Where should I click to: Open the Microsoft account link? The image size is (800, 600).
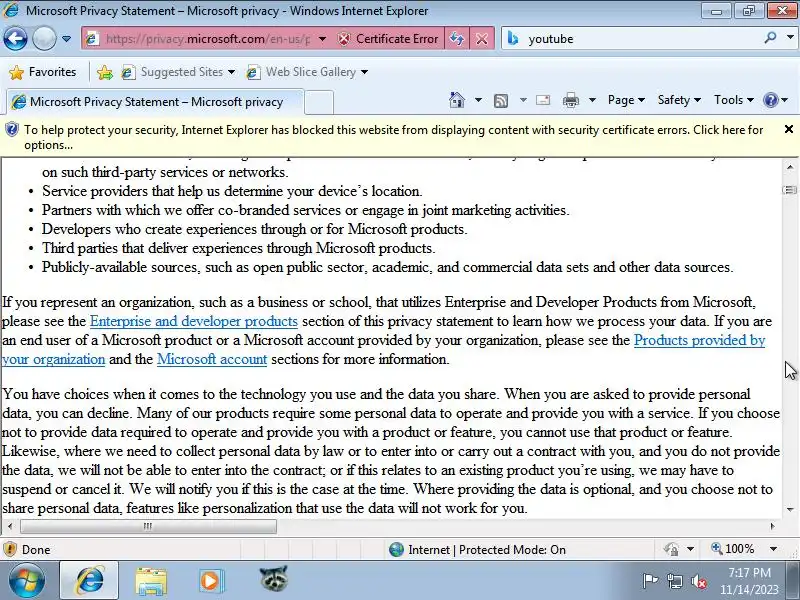(x=212, y=359)
